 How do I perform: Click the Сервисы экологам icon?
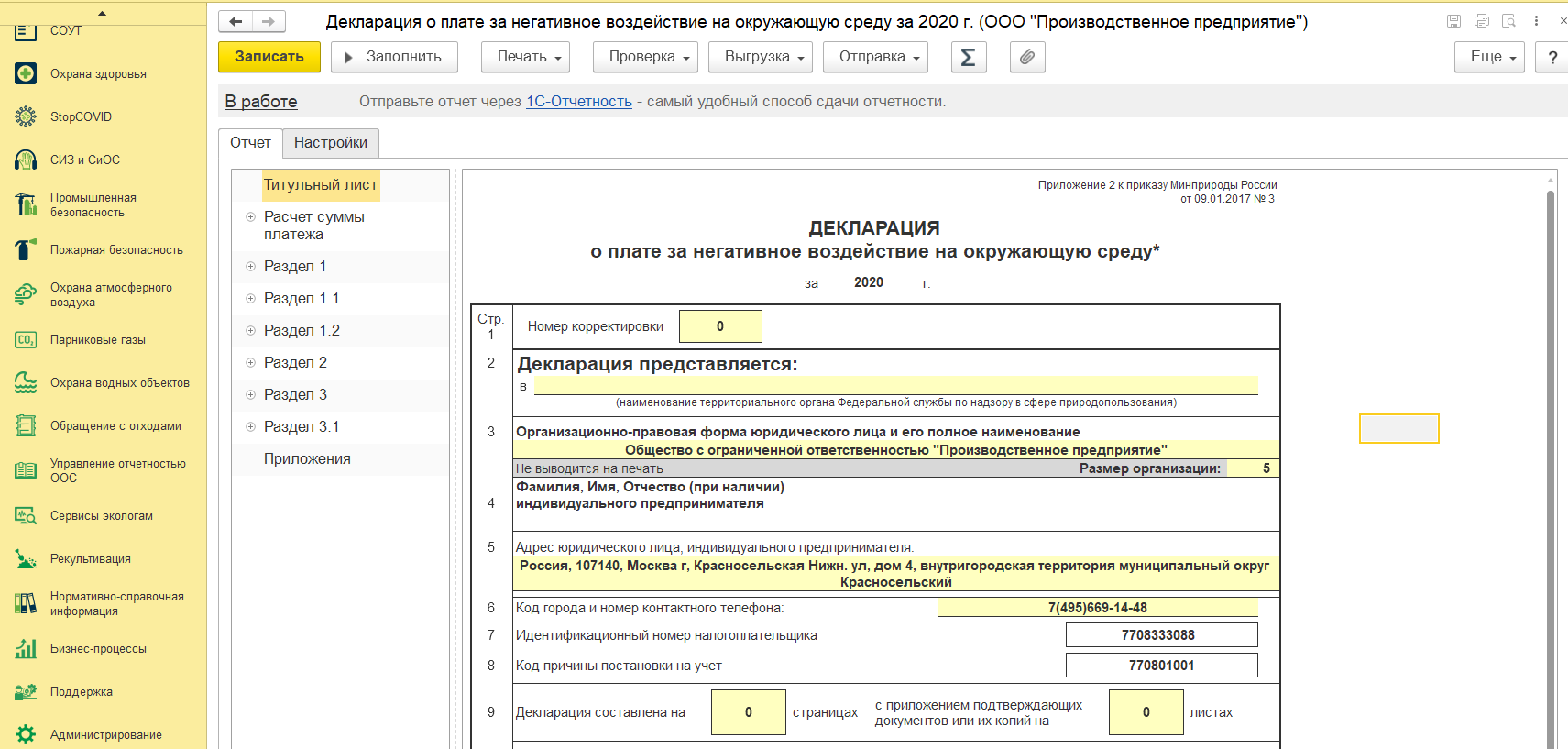(x=26, y=515)
